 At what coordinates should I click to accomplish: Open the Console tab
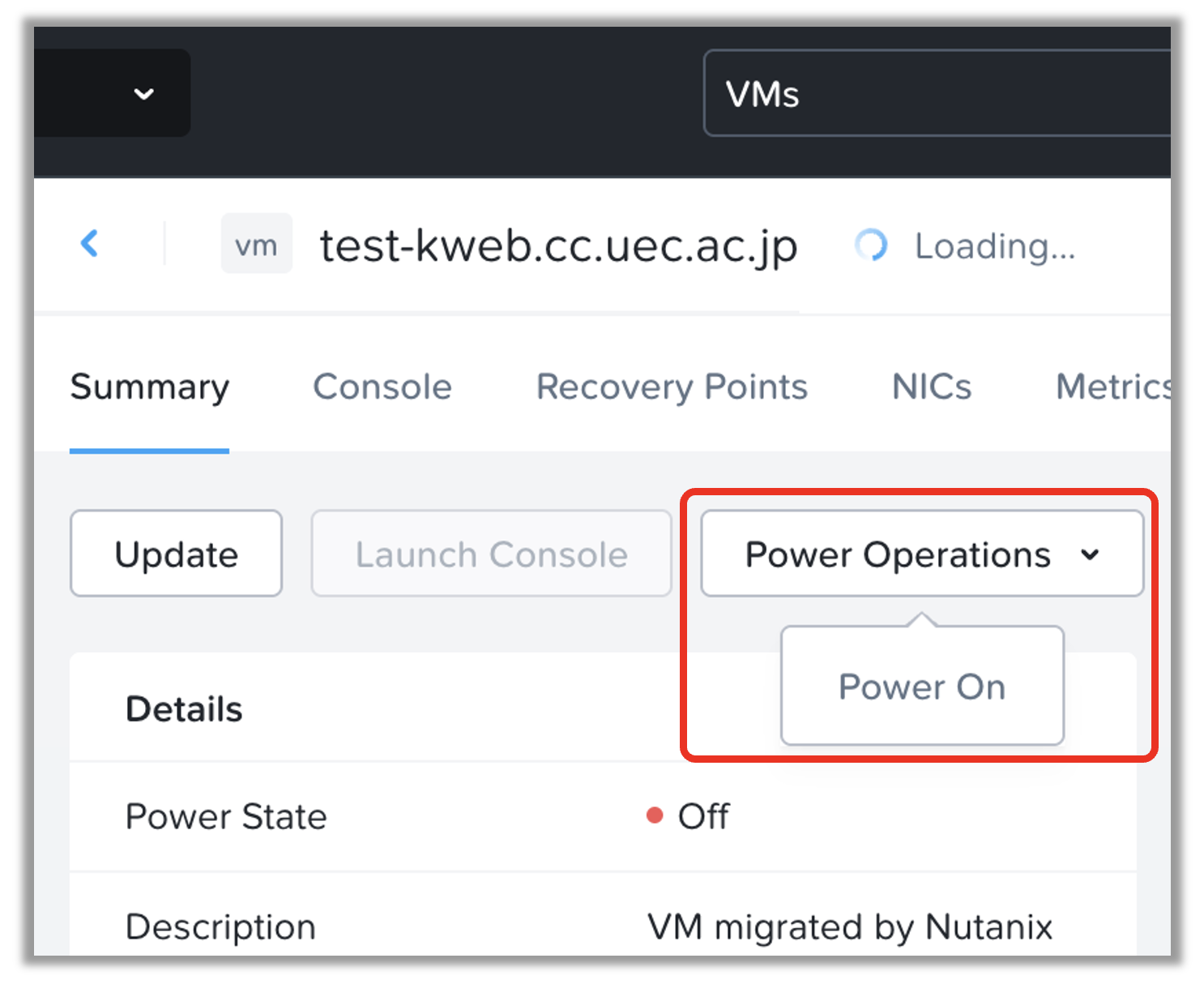pos(382,387)
